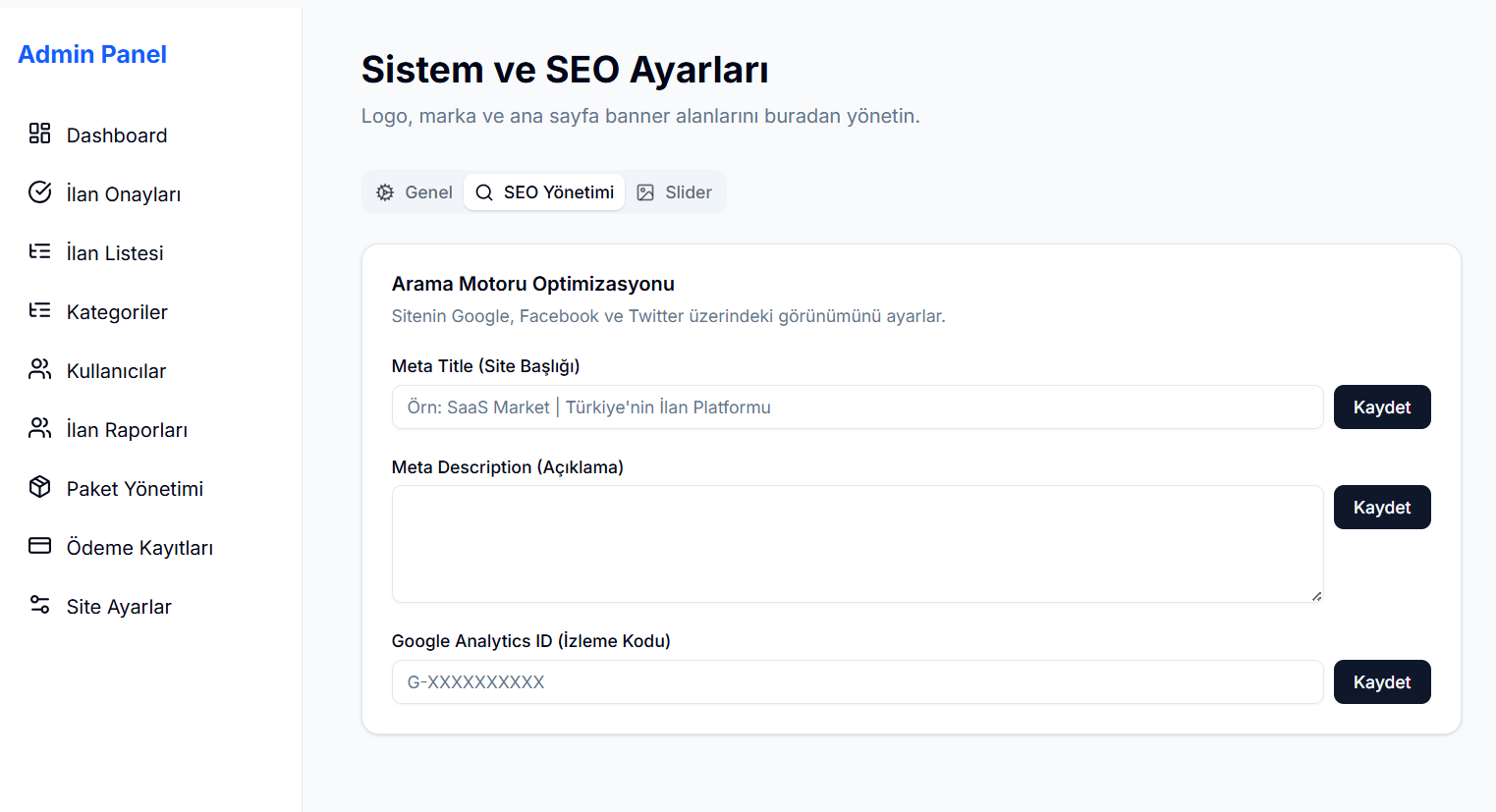The height and width of the screenshot is (812, 1496).
Task: Click the Kategoriler list icon
Action: tap(39, 310)
